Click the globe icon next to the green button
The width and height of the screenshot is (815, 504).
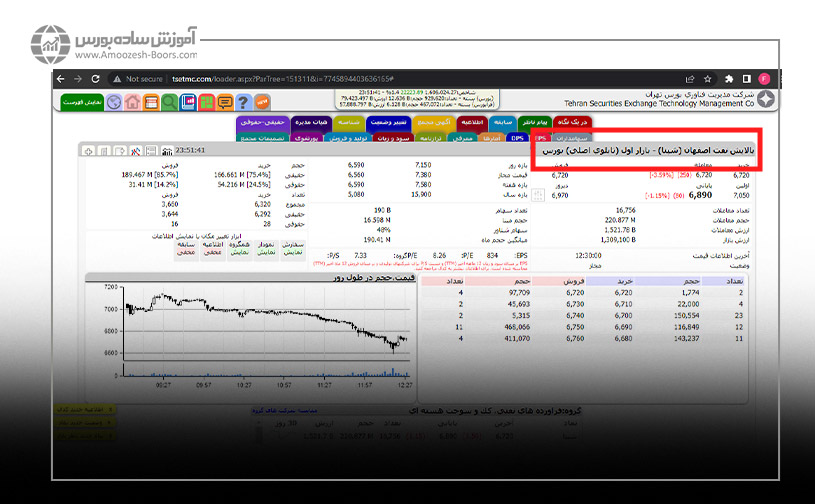(114, 102)
